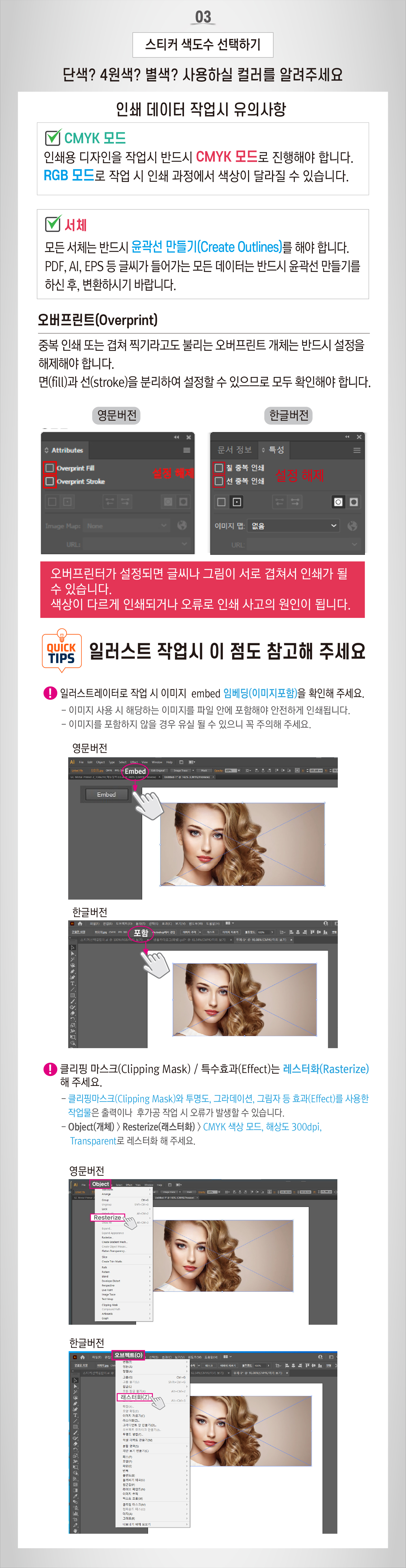Choose Rasterize from the Object menu
This screenshot has height=1568, width=406.
107,1217
